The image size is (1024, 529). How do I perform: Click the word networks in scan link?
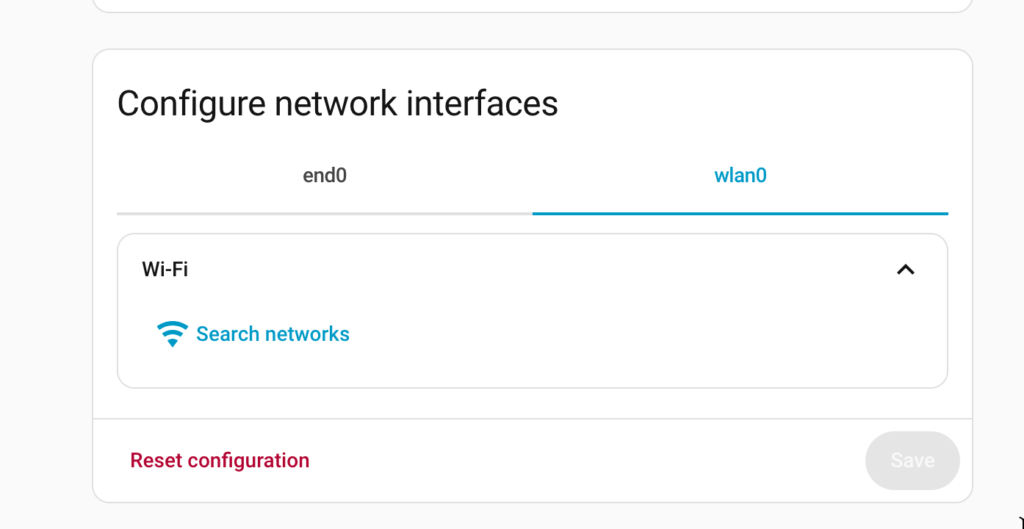(x=306, y=334)
